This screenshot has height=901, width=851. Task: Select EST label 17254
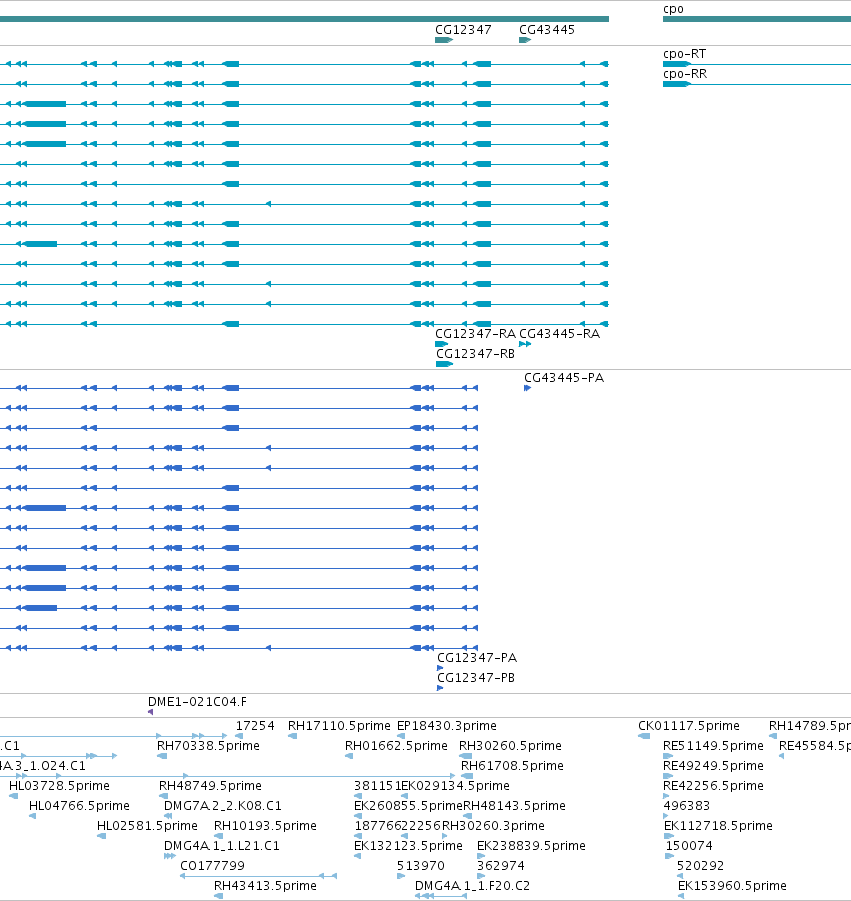pos(255,726)
